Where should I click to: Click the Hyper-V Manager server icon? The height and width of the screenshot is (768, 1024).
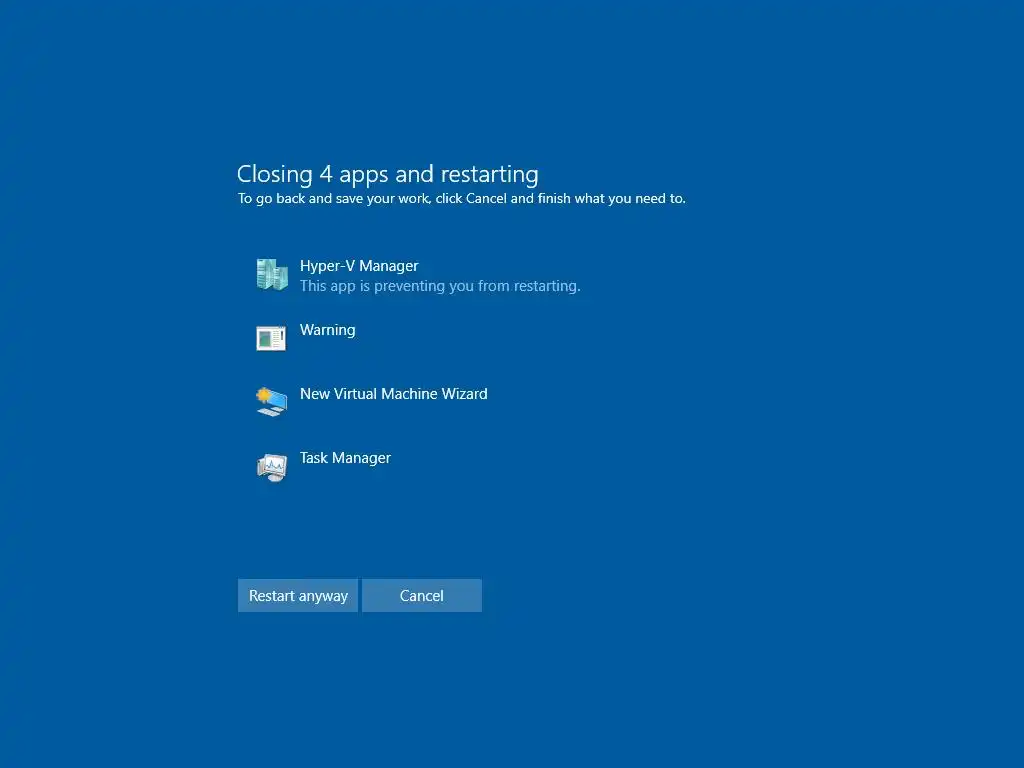(x=272, y=274)
